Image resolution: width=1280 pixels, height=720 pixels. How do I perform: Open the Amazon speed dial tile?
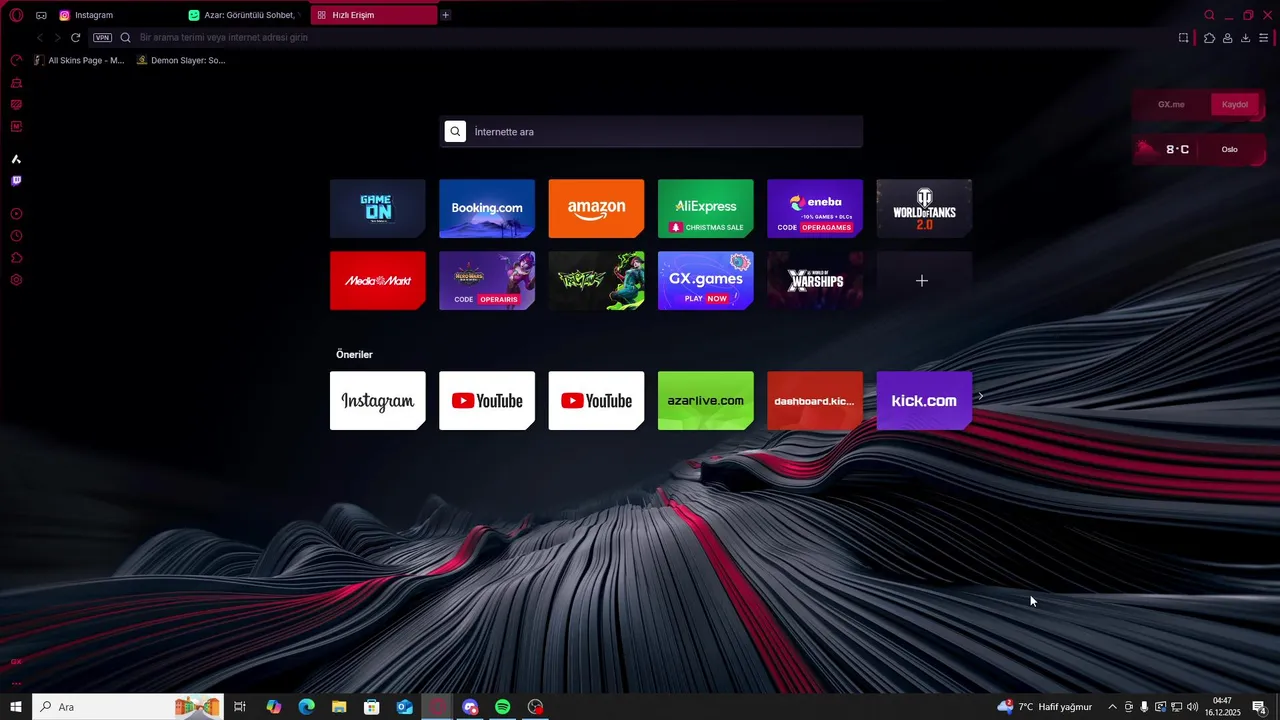click(596, 208)
